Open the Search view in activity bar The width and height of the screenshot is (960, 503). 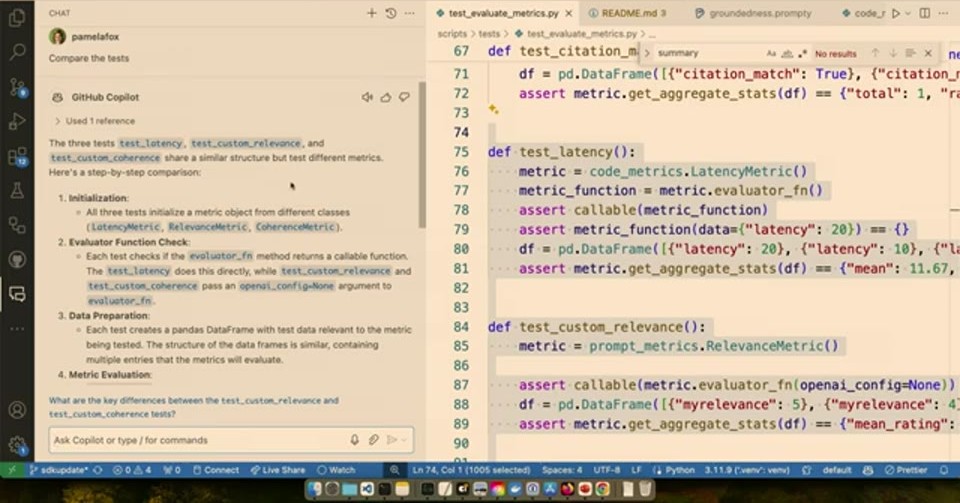click(17, 51)
